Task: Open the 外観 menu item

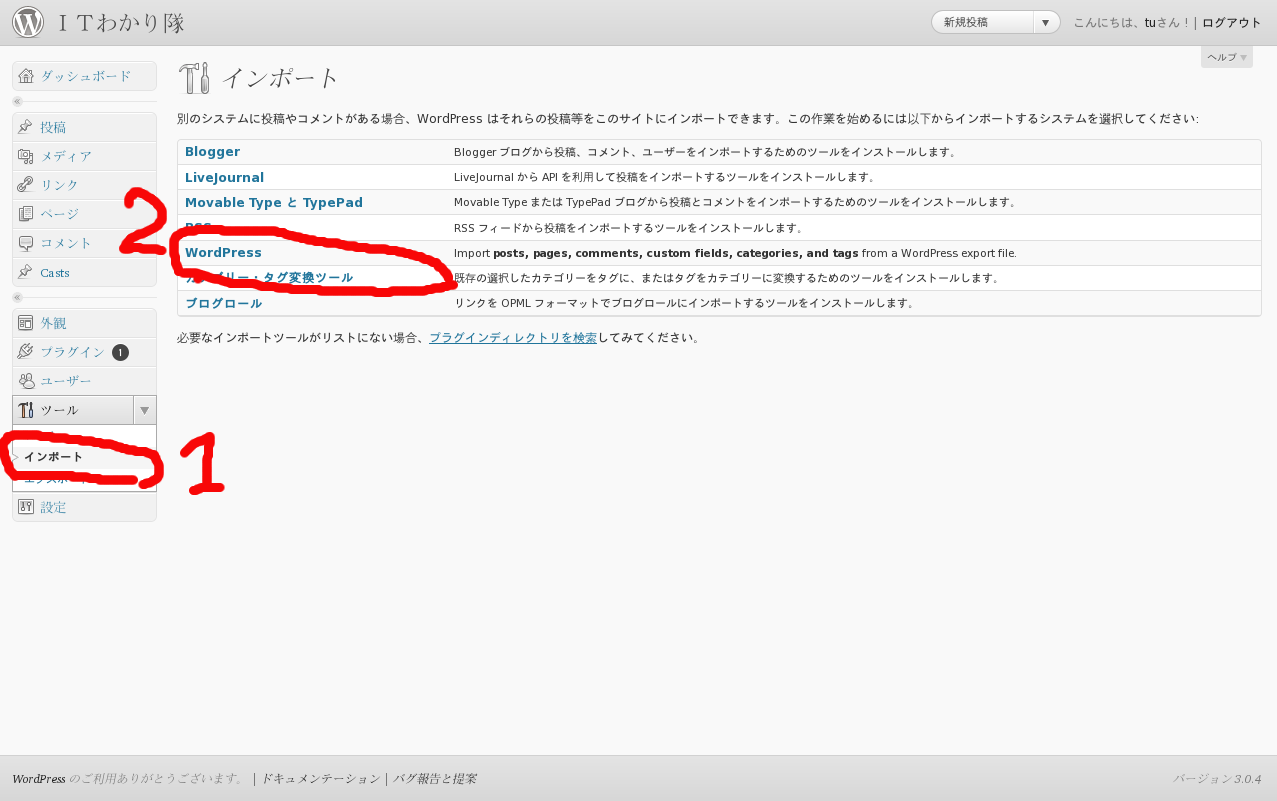Action: pos(53,323)
